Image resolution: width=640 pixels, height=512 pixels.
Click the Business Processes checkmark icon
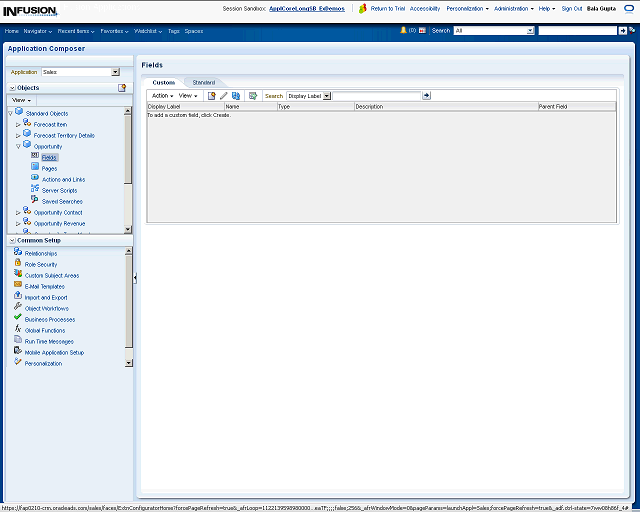click(17, 318)
